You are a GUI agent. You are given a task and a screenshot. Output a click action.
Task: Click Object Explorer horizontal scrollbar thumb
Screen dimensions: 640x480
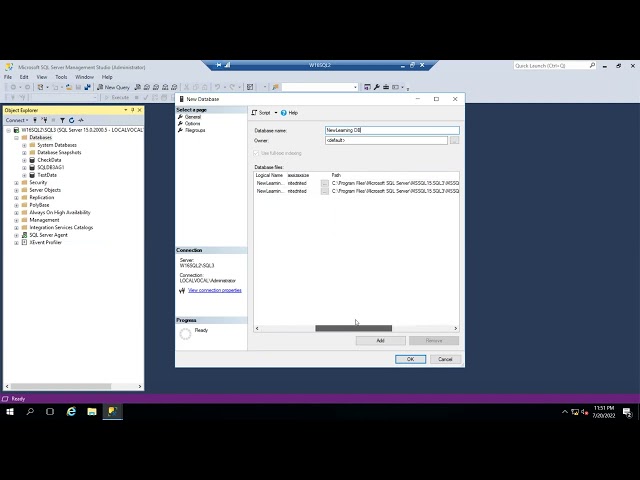tap(61, 386)
